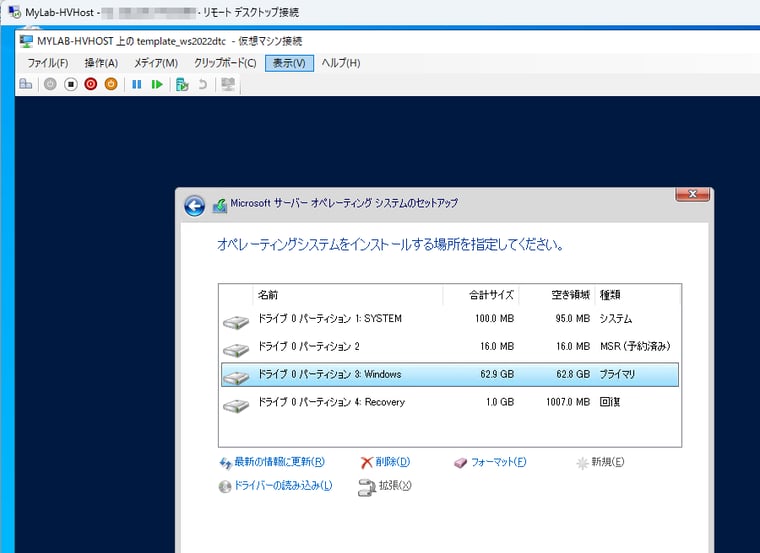The height and width of the screenshot is (553, 760).
Task: Select ドライブ 0 パーティション 1: SYSTEM row
Action: (450, 319)
